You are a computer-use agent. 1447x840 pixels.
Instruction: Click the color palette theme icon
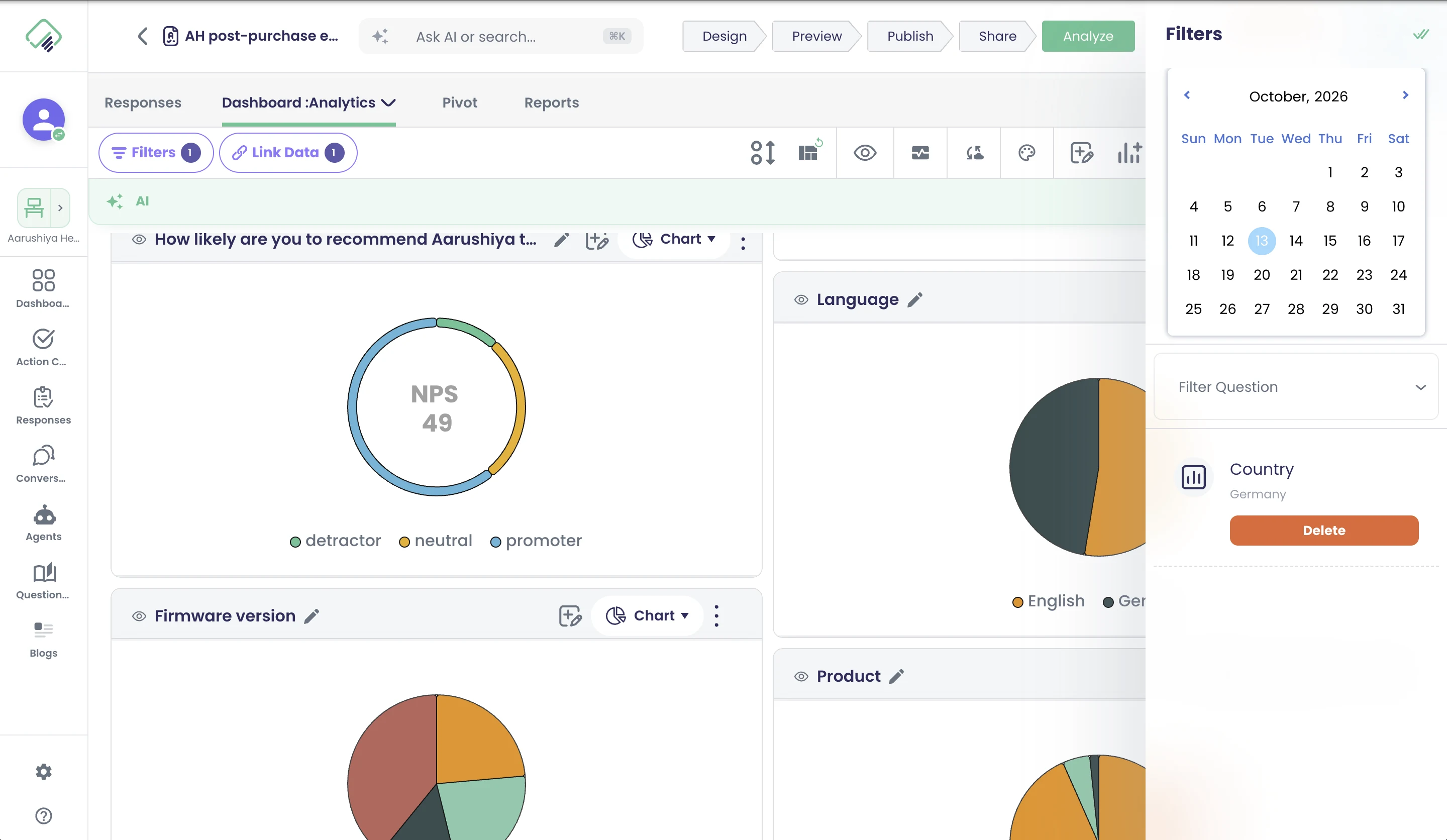click(1026, 153)
